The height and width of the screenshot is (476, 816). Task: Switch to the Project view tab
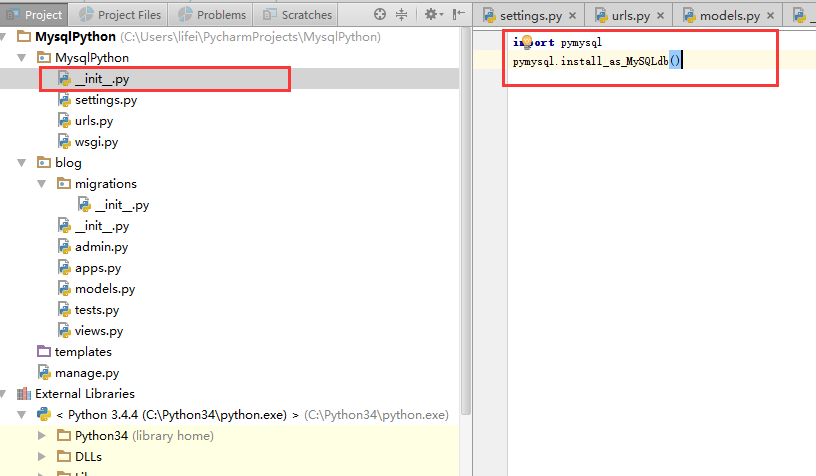34,15
